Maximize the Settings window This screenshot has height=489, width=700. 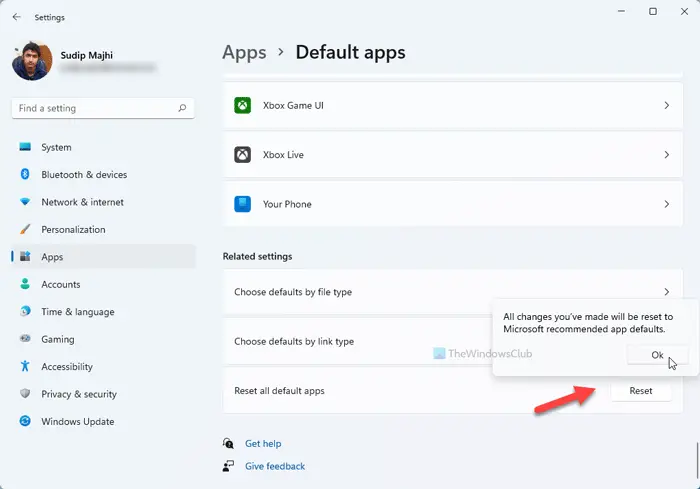[653, 11]
